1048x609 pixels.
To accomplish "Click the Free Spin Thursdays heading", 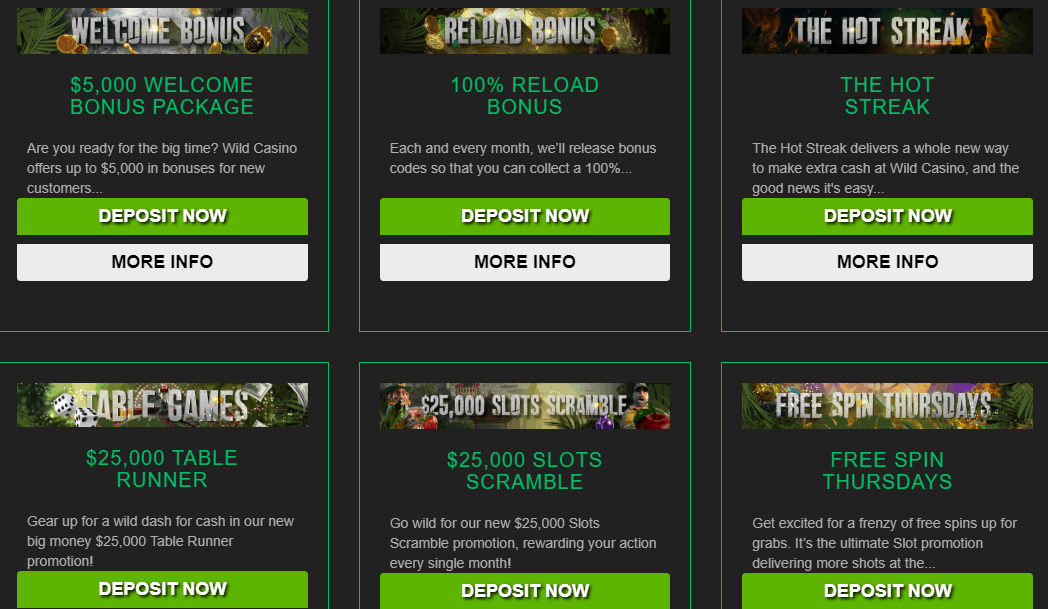I will [887, 471].
